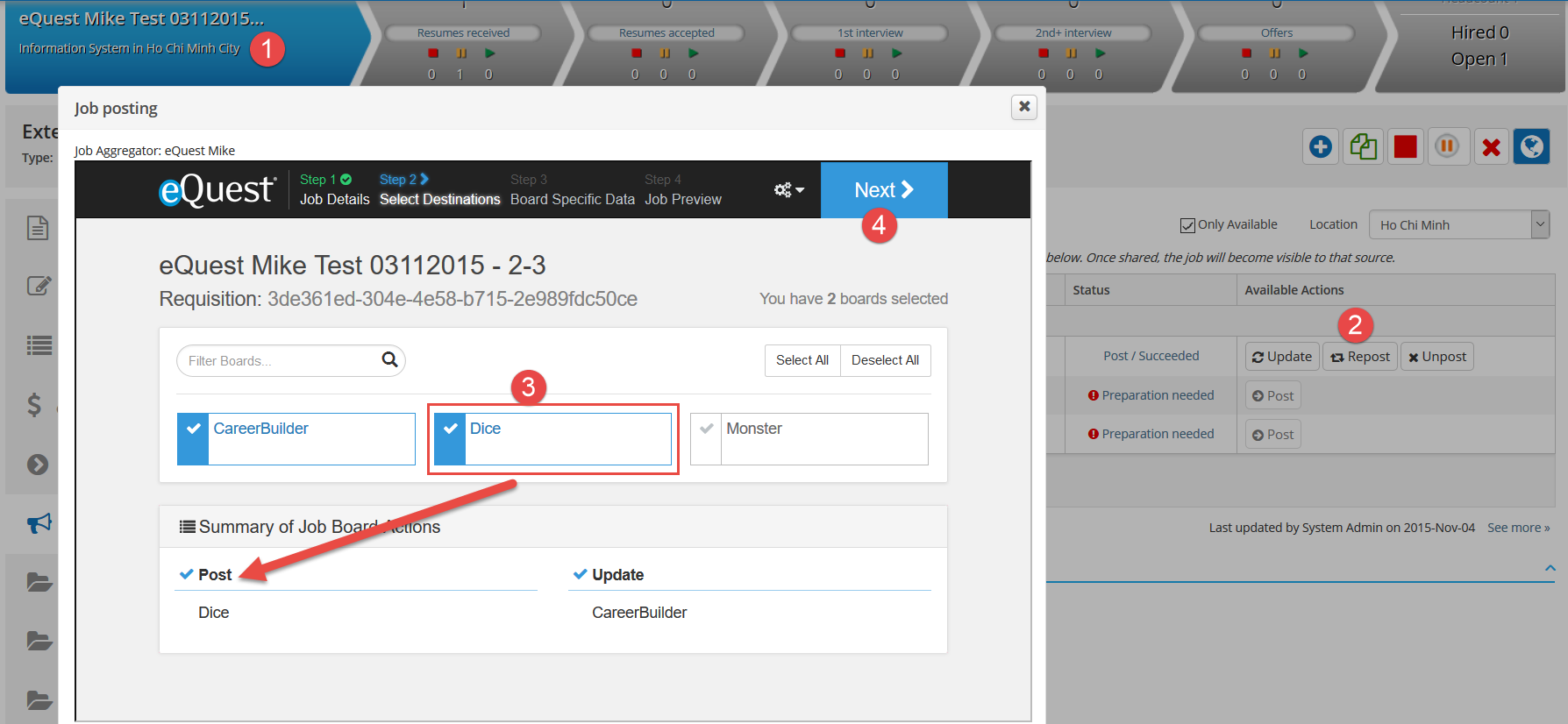Click the Post / Succeeded status text
This screenshot has width=1568, height=724.
click(1151, 356)
